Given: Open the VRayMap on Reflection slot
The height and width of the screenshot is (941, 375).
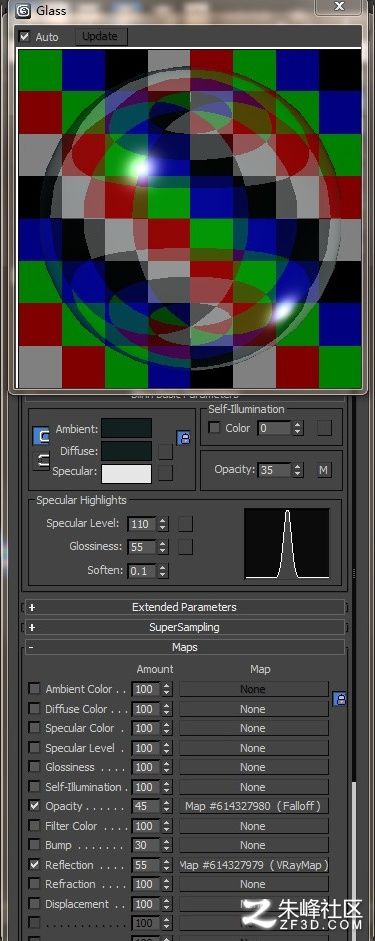Looking at the screenshot, I should coord(254,865).
